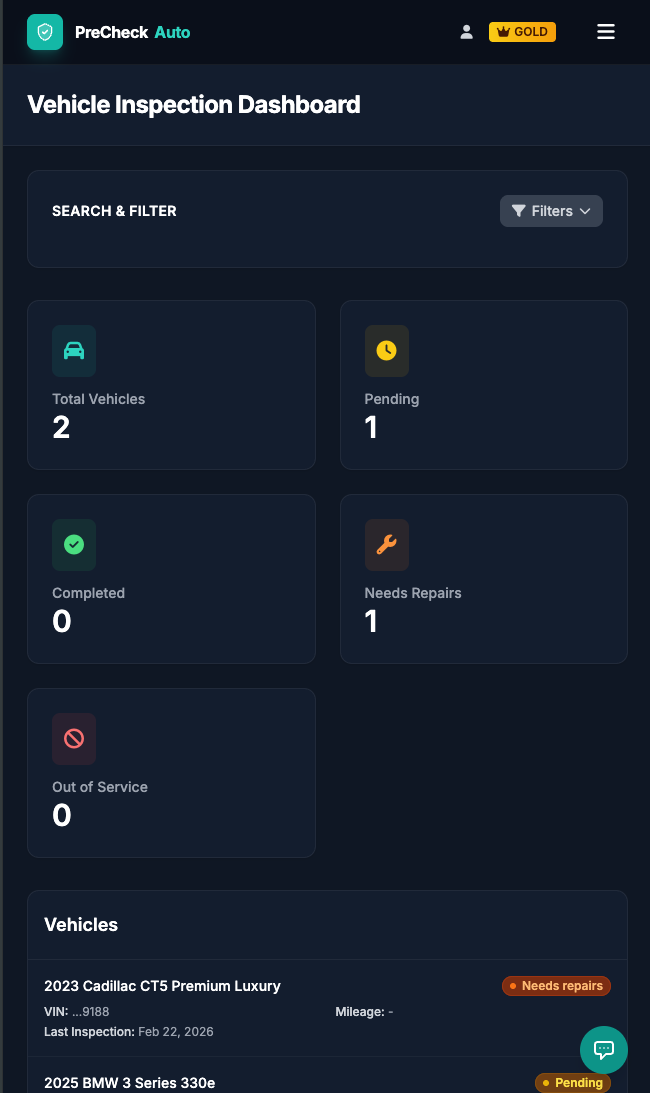Viewport: 650px width, 1093px height.
Task: Open the chat support bubble
Action: pyautogui.click(x=604, y=1049)
